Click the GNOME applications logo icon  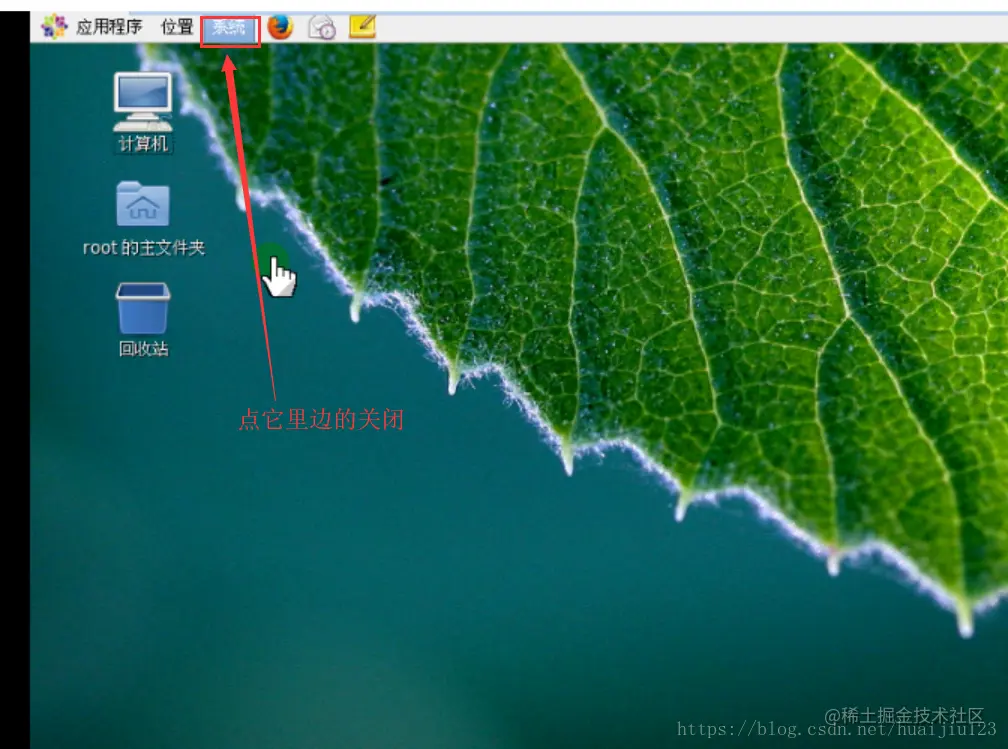point(54,27)
